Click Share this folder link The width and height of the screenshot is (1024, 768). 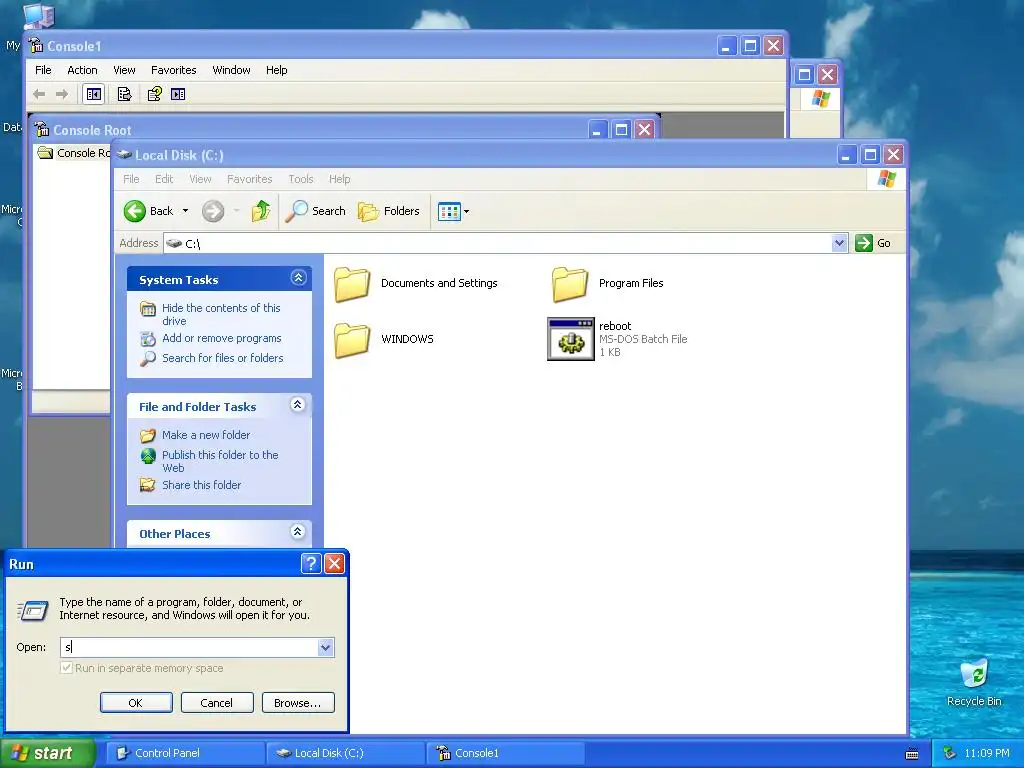click(x=201, y=485)
